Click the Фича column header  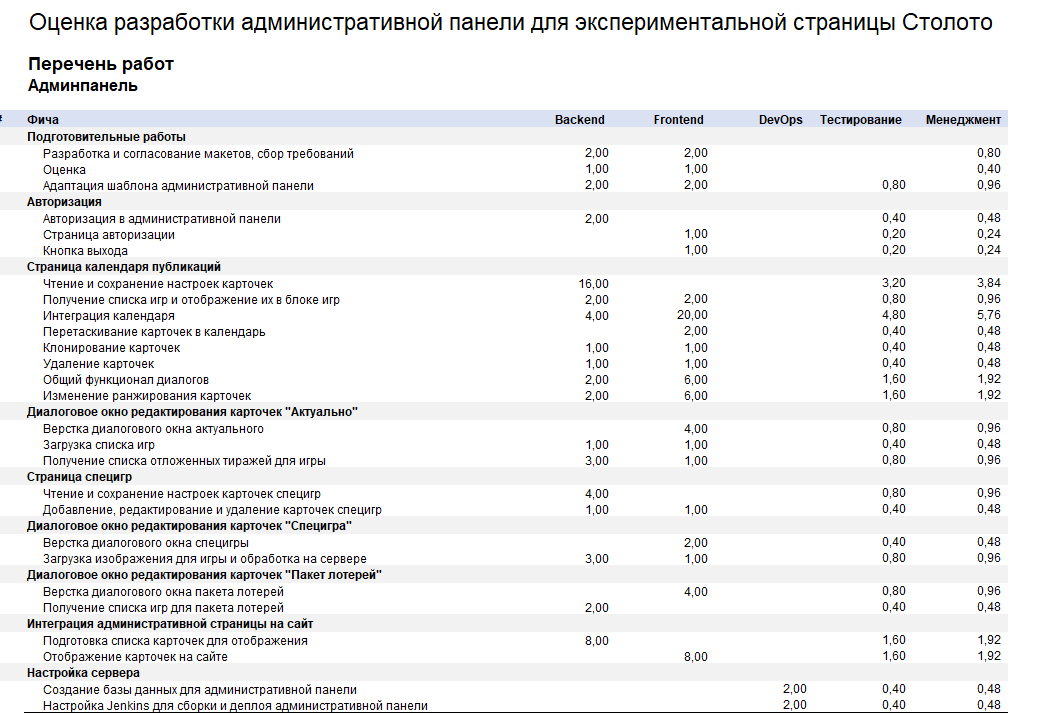43,120
